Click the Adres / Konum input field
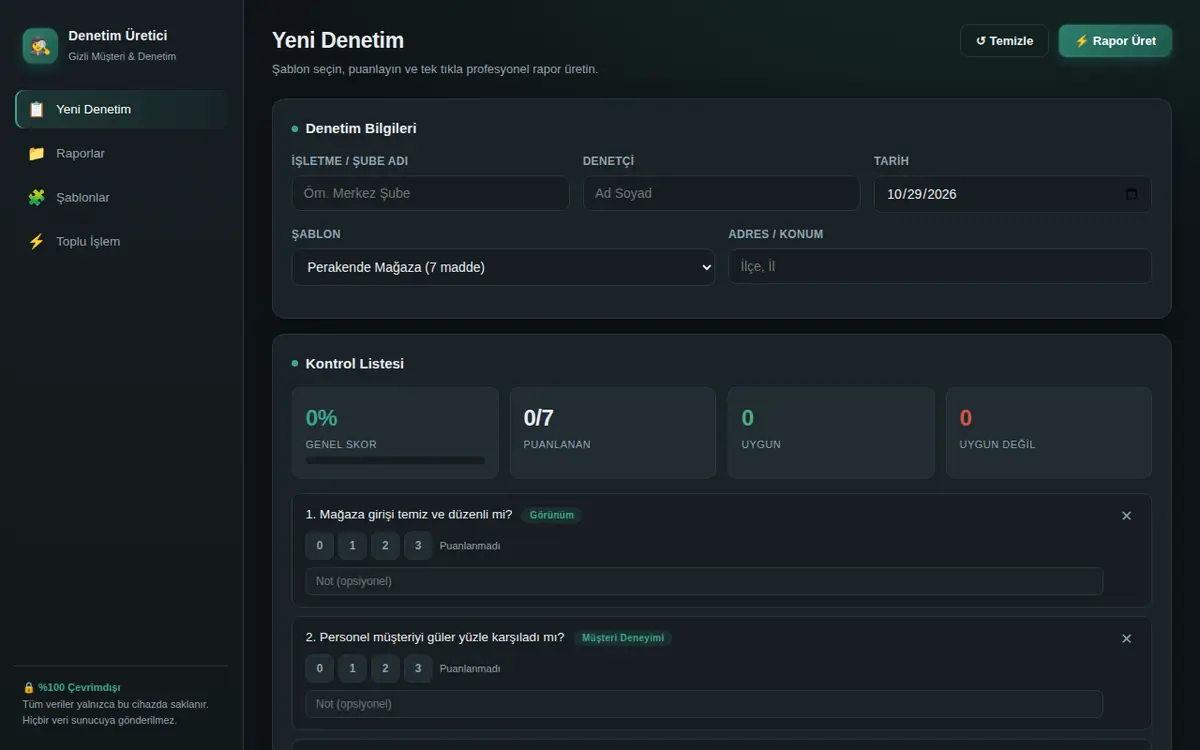 pyautogui.click(x=939, y=266)
